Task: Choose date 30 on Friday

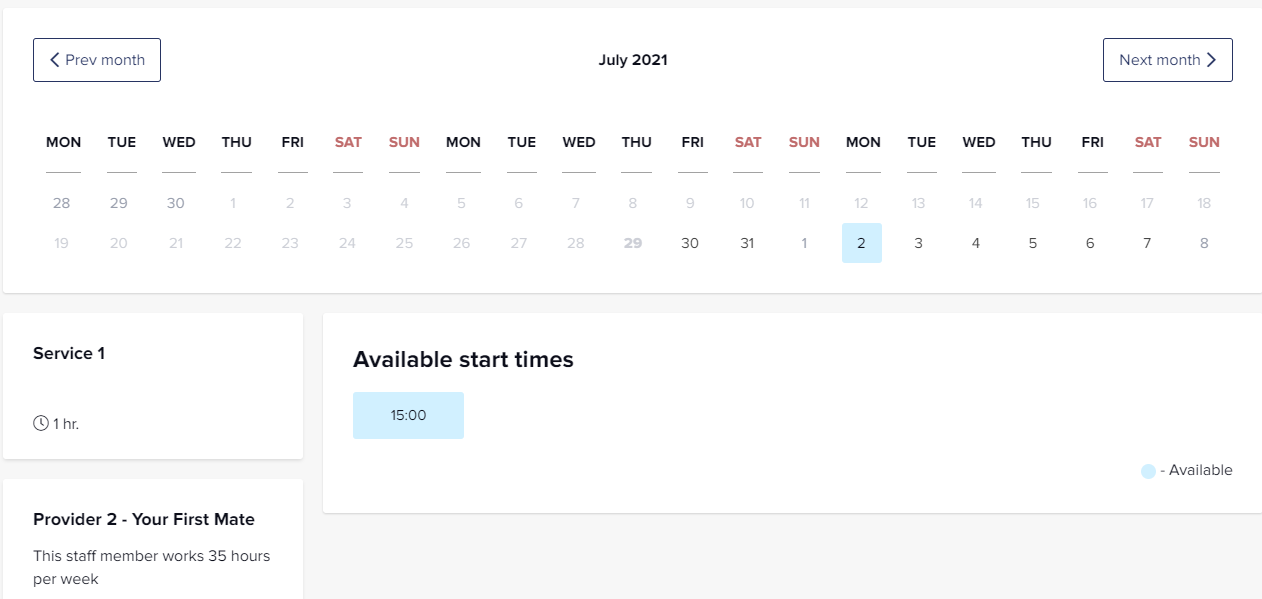Action: (x=690, y=243)
